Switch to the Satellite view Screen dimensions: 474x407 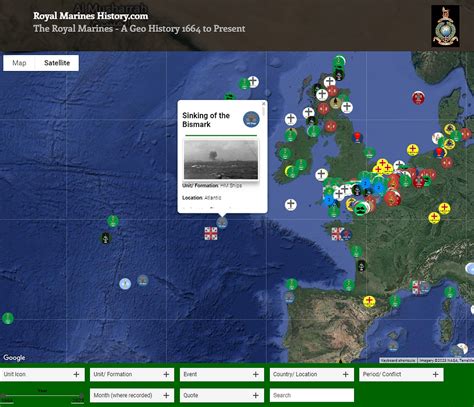[57, 63]
